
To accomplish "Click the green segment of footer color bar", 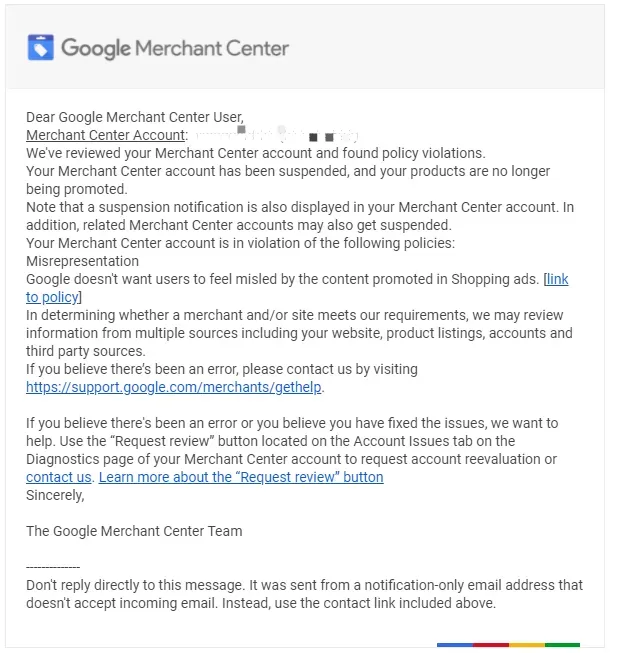I will tap(562, 645).
